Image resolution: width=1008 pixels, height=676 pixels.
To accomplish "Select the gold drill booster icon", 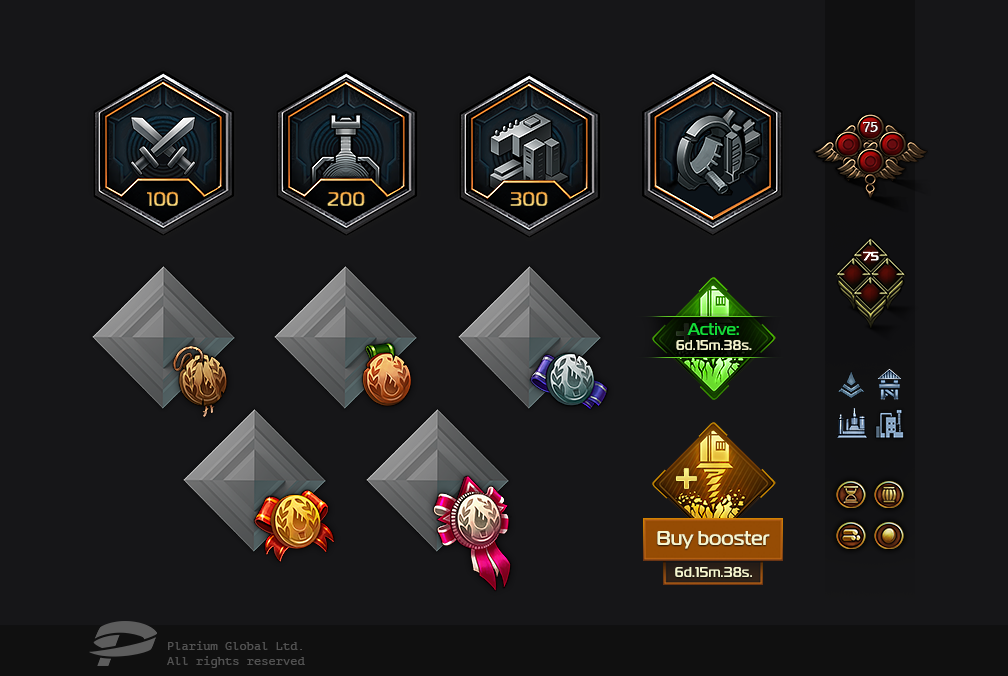I will [713, 471].
